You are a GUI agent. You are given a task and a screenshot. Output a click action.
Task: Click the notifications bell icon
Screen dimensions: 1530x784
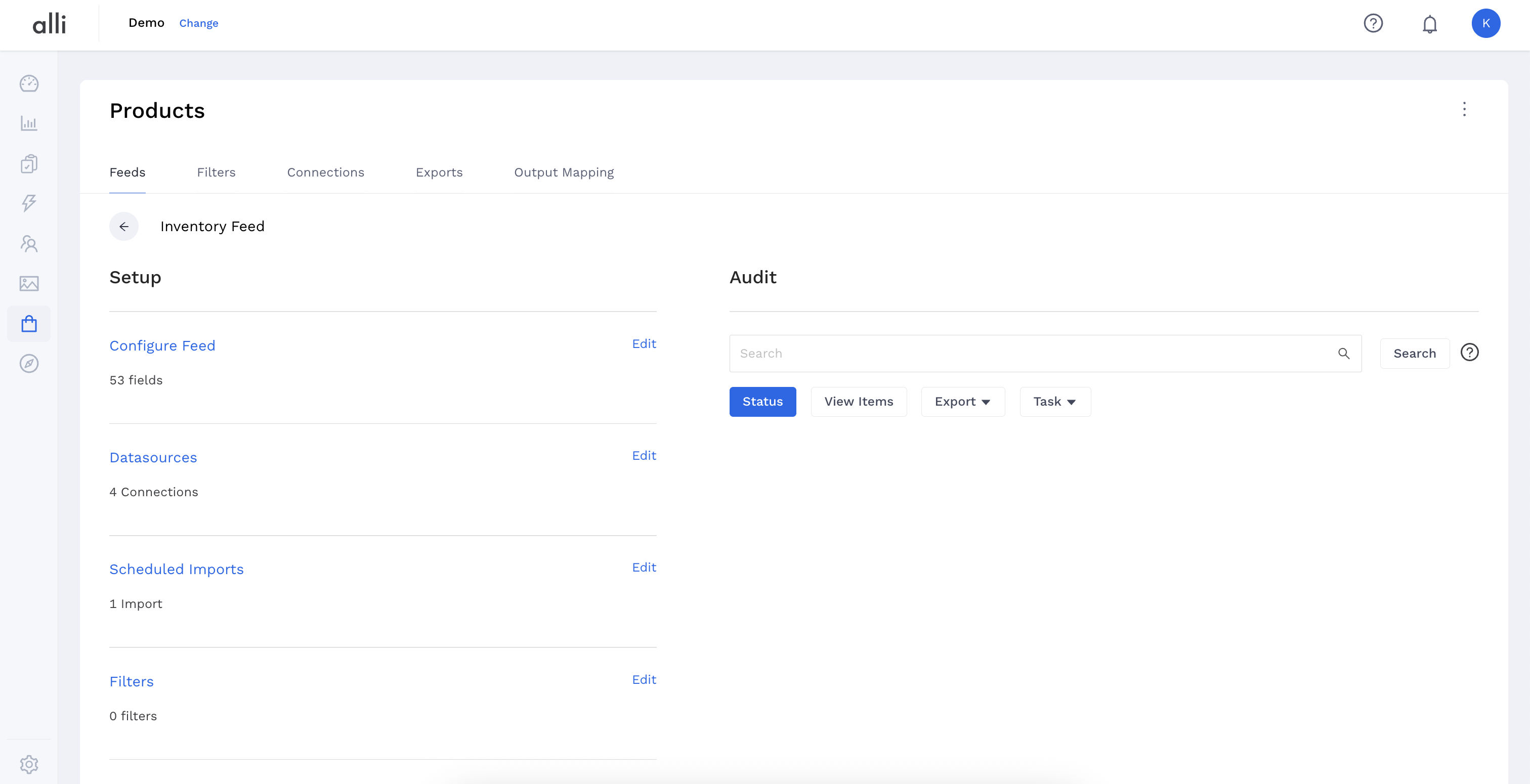pos(1429,24)
